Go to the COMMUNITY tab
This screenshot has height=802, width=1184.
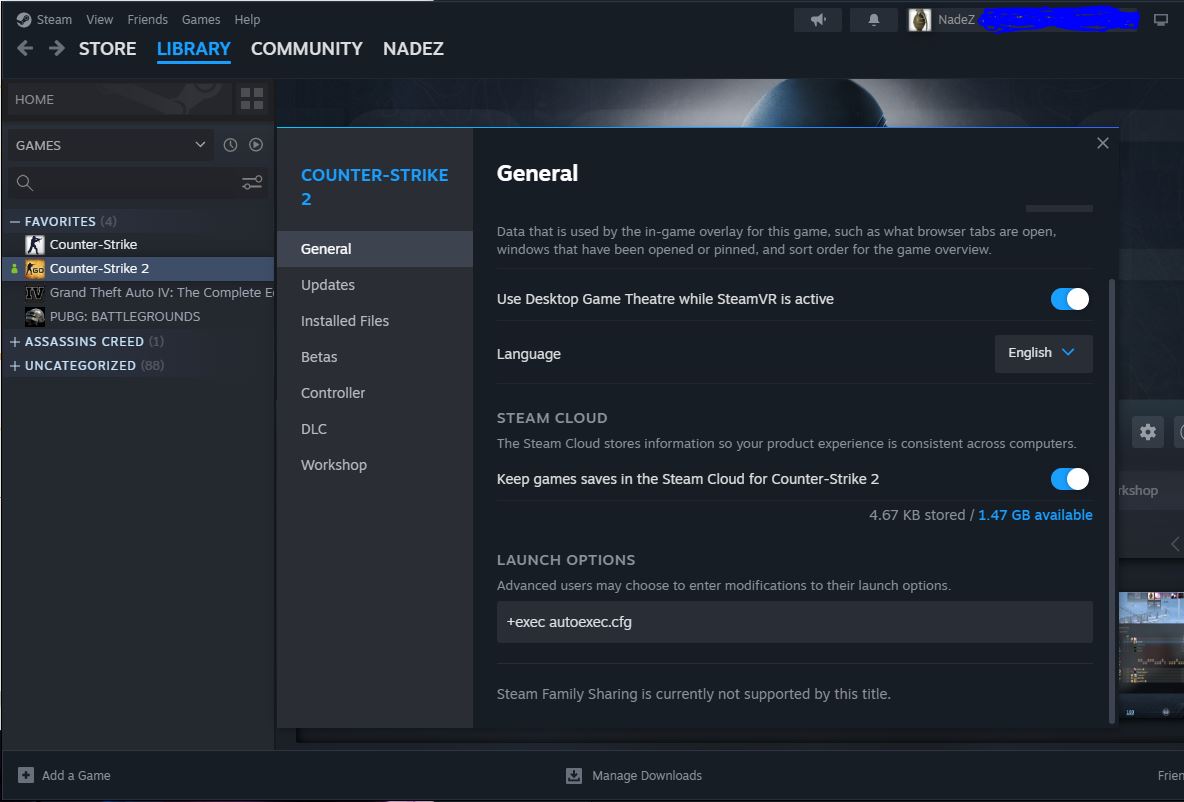coord(307,48)
